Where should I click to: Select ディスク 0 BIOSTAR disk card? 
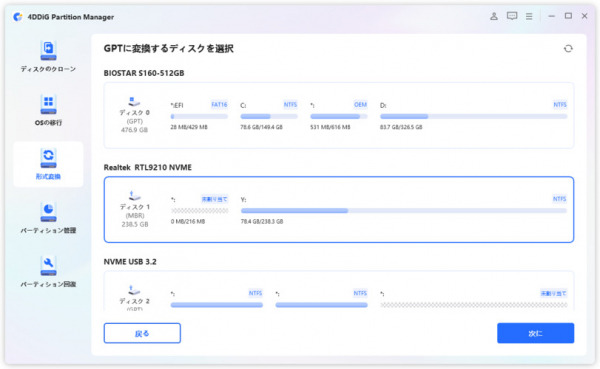point(339,115)
